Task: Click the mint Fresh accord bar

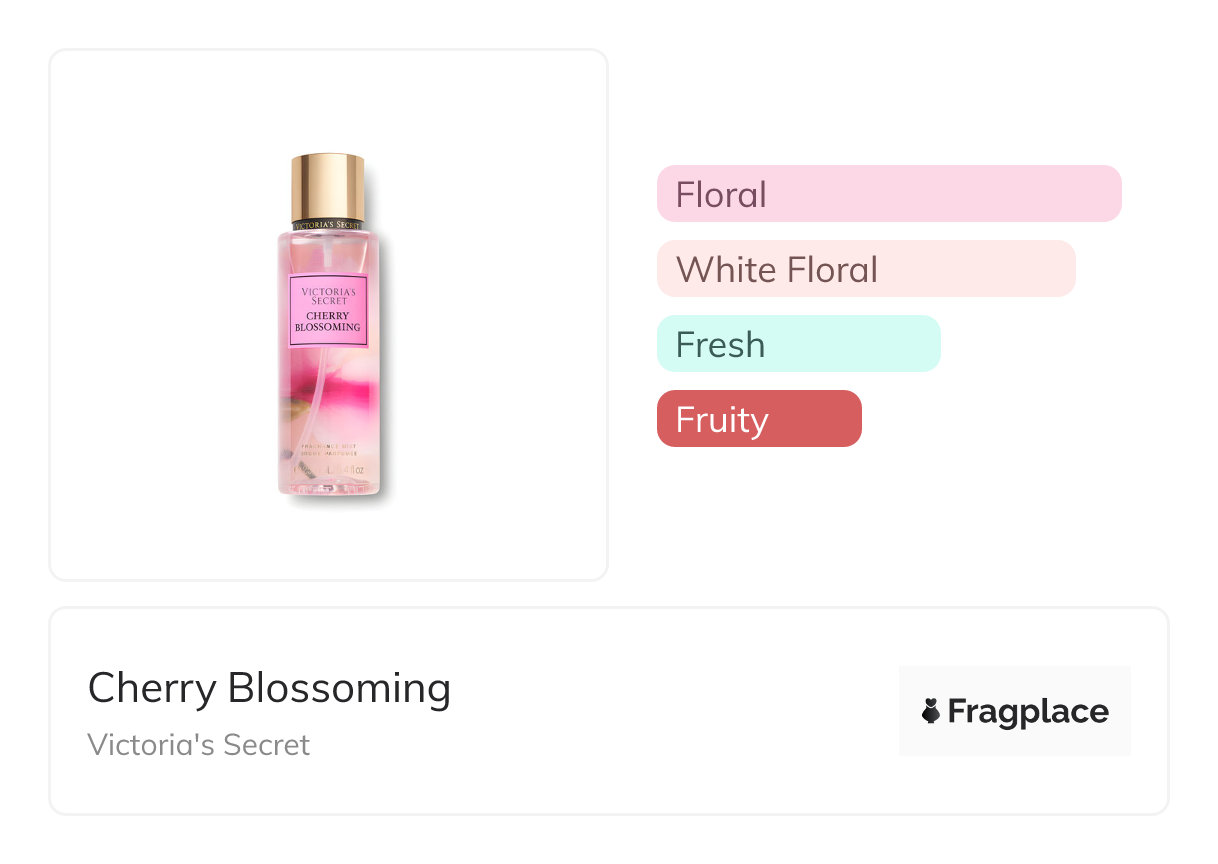Action: (798, 343)
